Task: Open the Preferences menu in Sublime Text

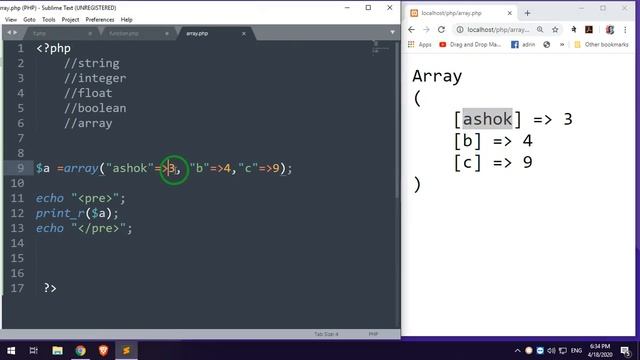Action: (x=100, y=20)
